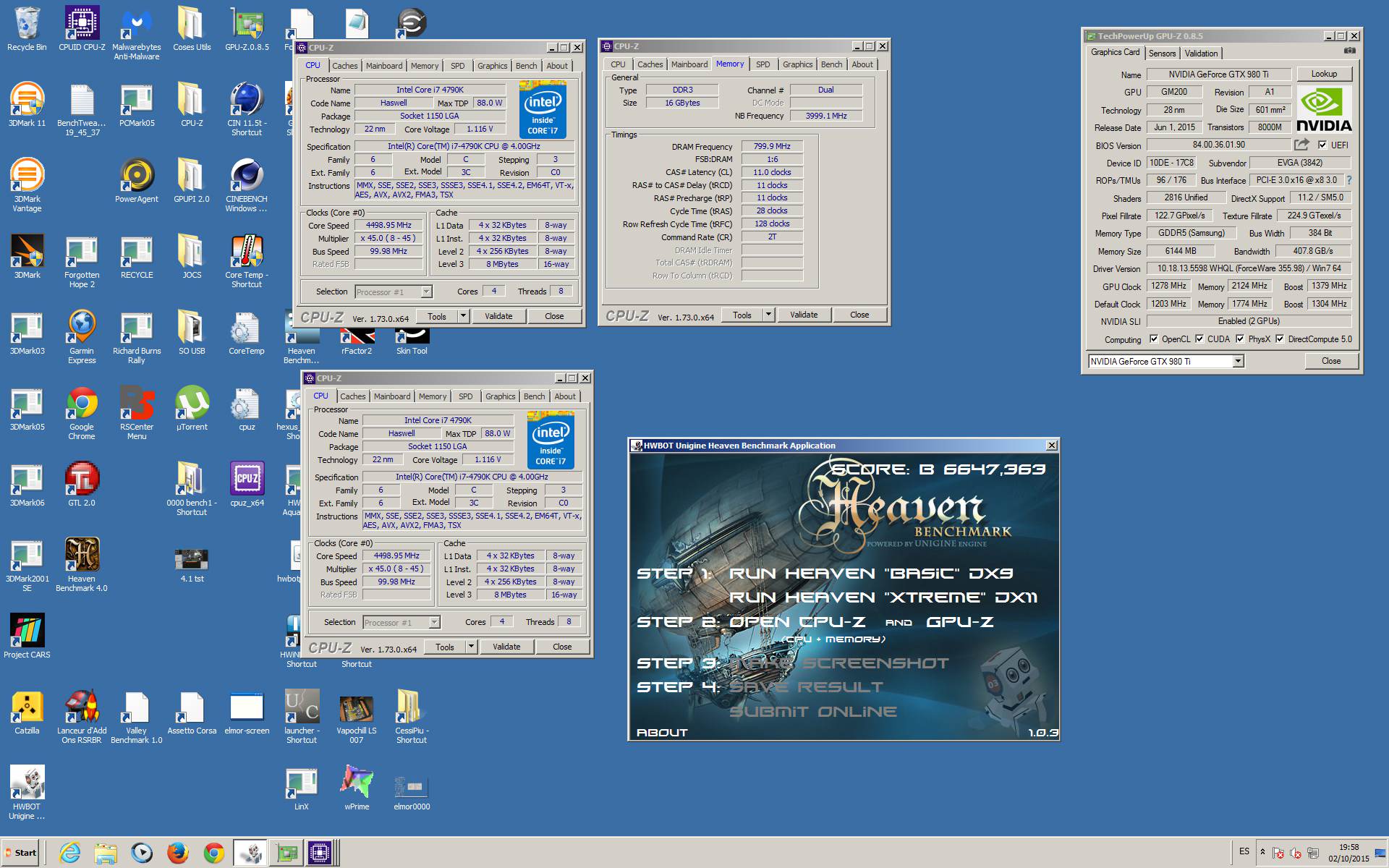
Task: Open the 3DMark Vantage shortcut
Action: 27,185
